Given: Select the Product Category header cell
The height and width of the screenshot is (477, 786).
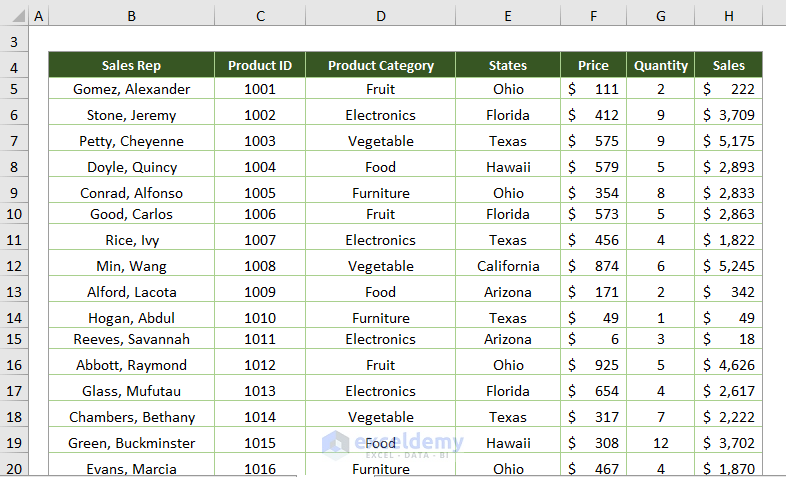Looking at the screenshot, I should point(380,65).
